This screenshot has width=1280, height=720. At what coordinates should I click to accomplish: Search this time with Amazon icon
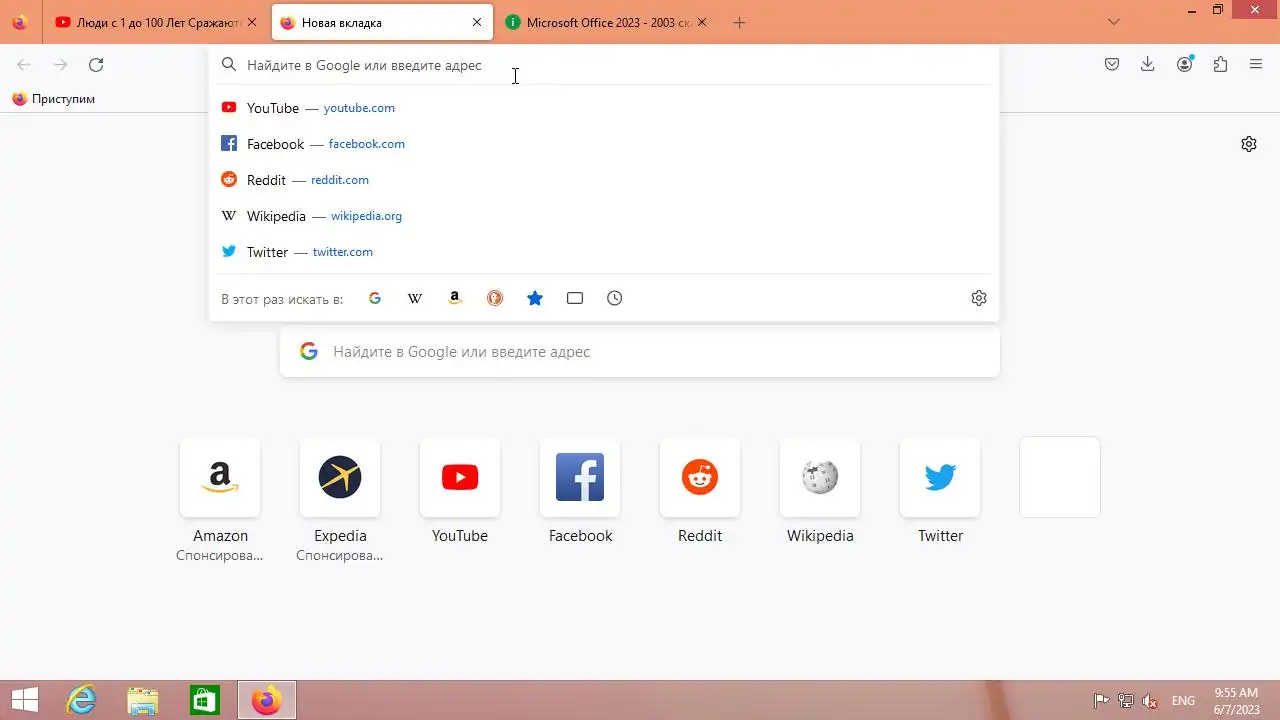[x=455, y=298]
